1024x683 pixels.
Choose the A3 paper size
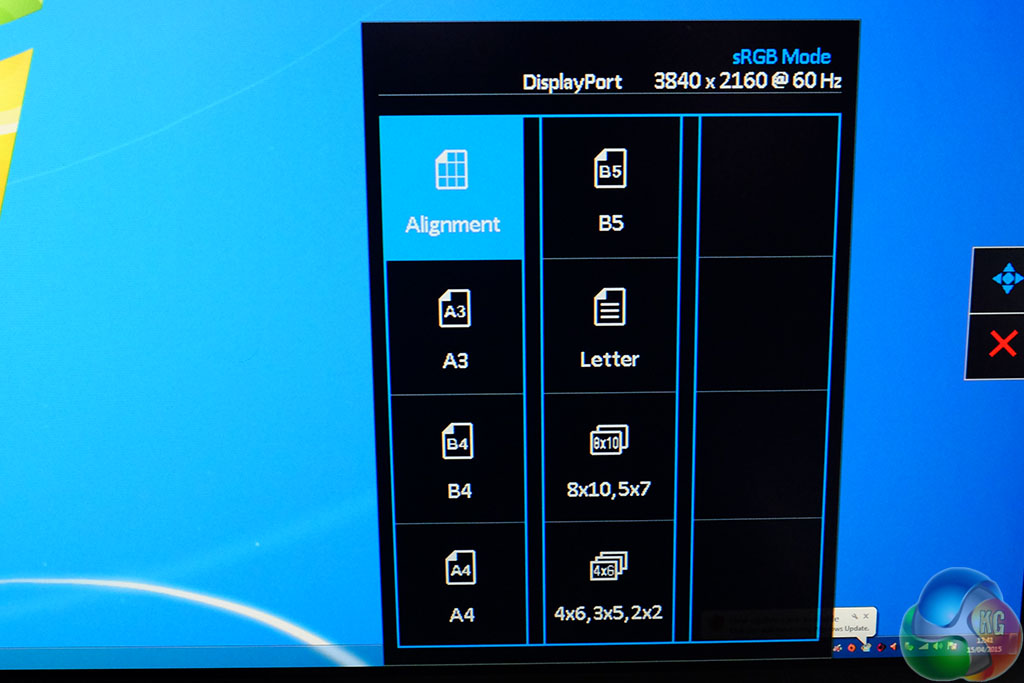pos(455,328)
